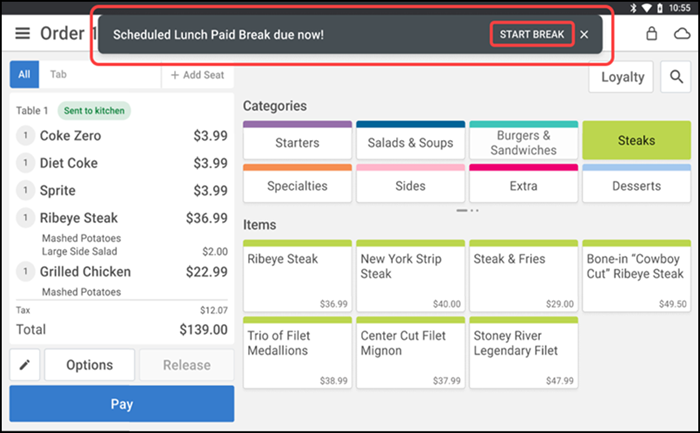
Task: Click the cloud sync icon
Action: pos(682,33)
